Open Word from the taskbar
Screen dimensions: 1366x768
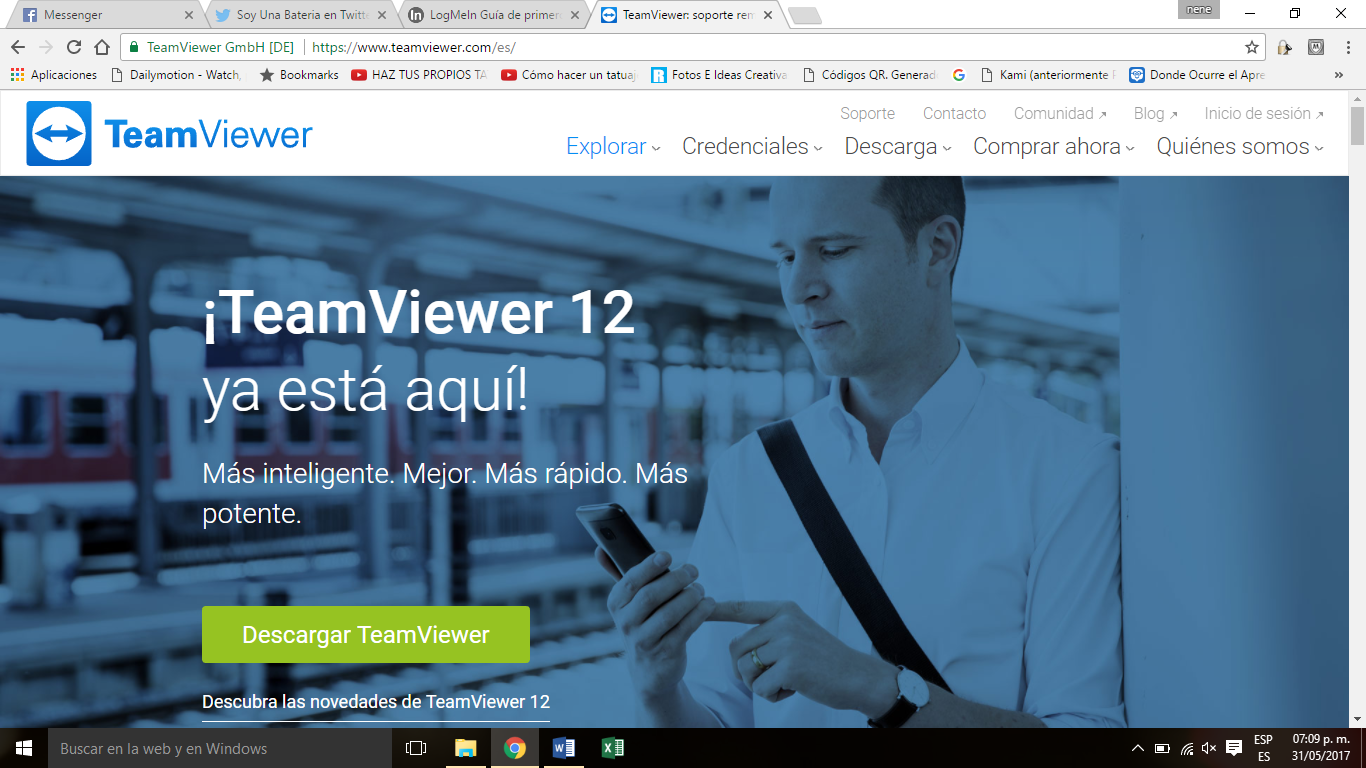coord(563,747)
